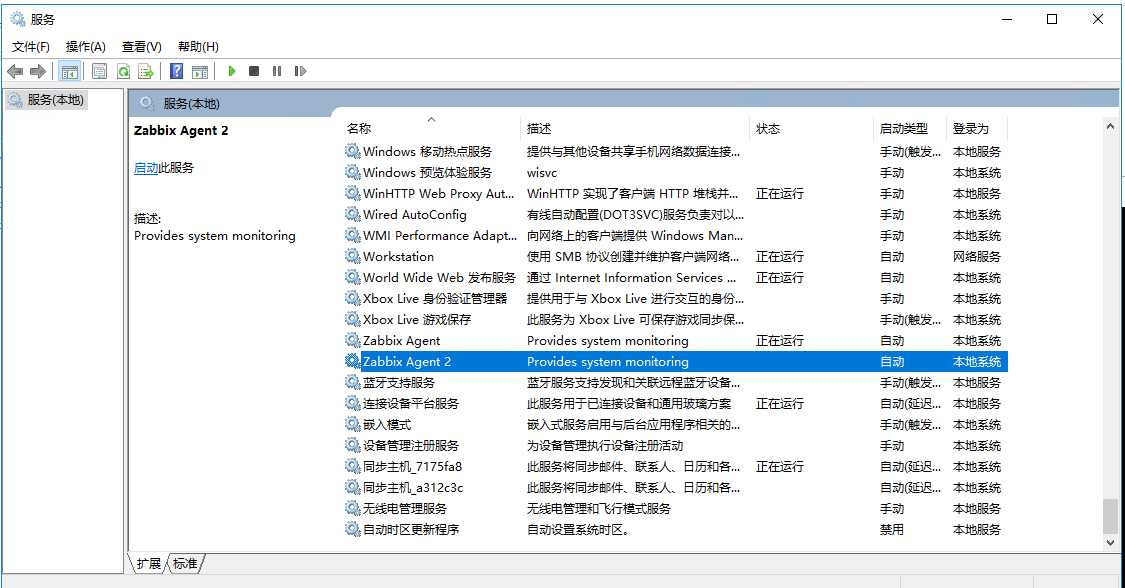Click 正在运行 status of Zabbix Agent

coord(780,341)
